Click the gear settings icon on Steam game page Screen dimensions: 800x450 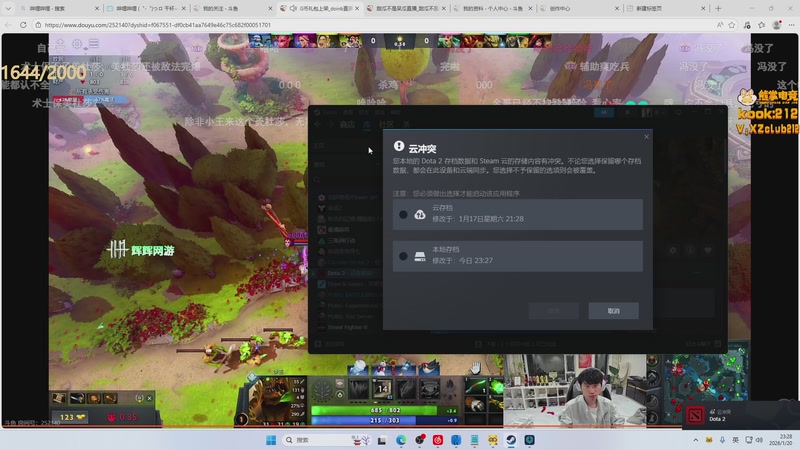[673, 251]
